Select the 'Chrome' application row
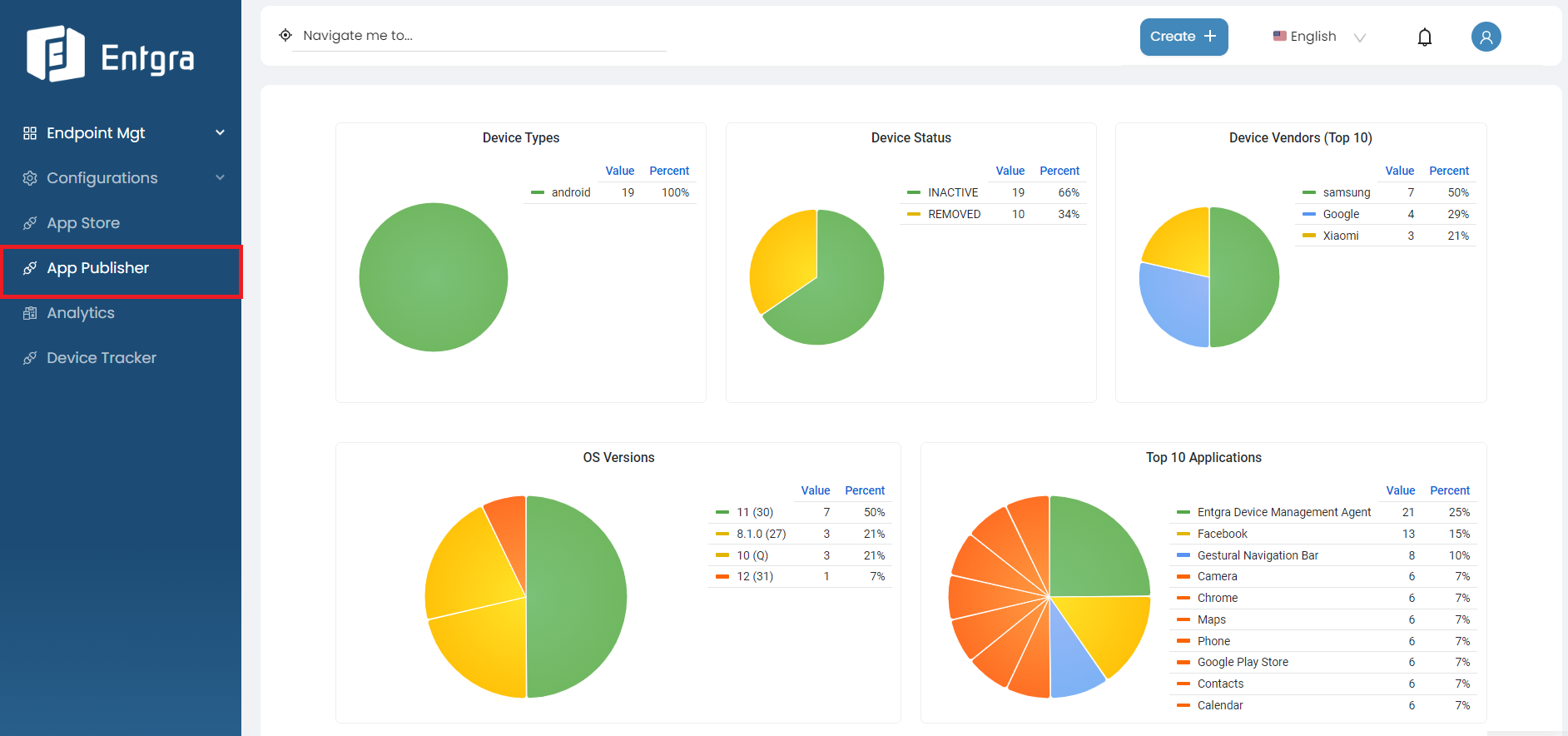The image size is (1568, 736). pos(1323,598)
